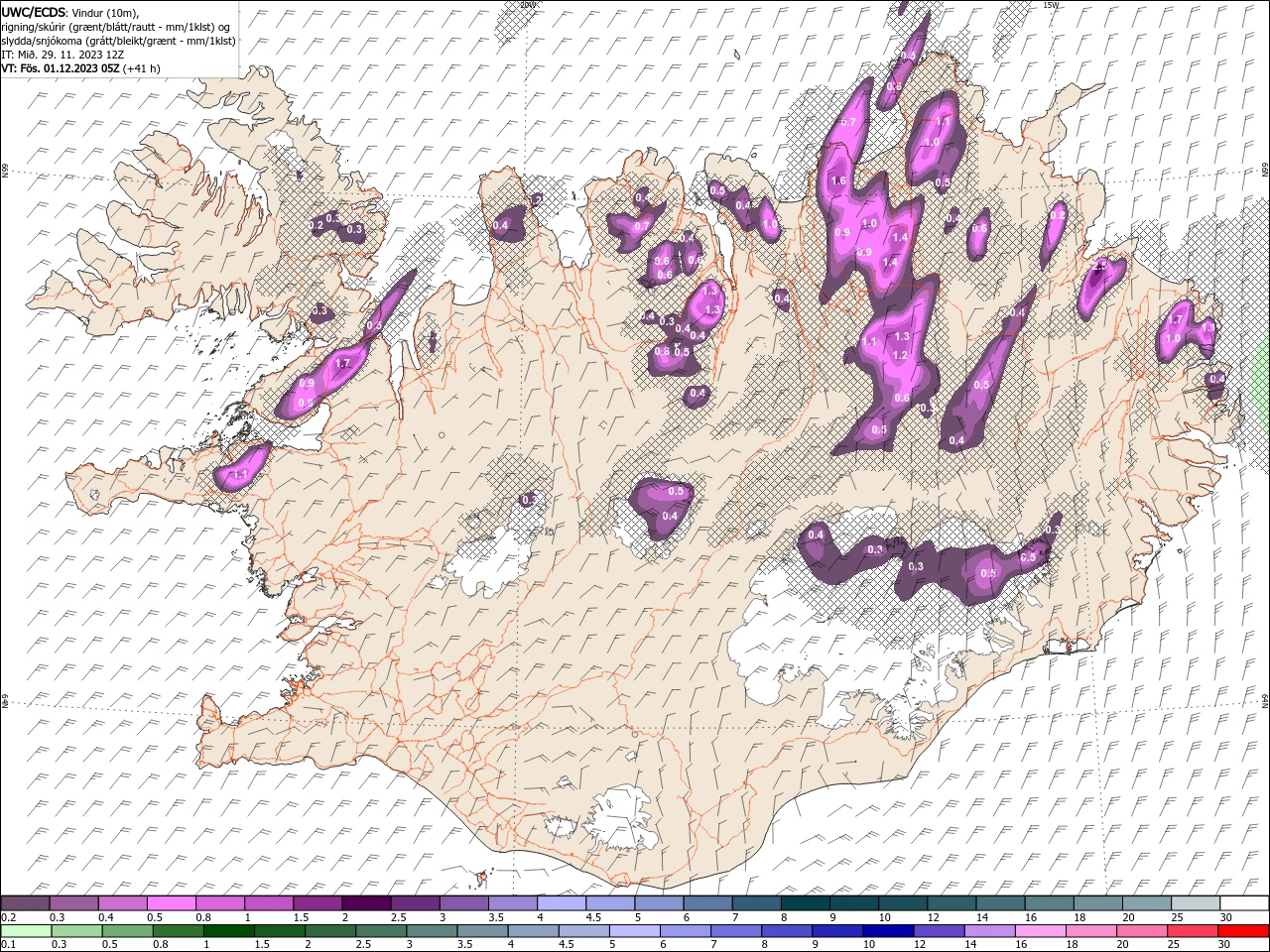This screenshot has height=952, width=1270.
Task: Pick the 0.4–0.5 orchid snow legend swatch
Action: [x=122, y=902]
